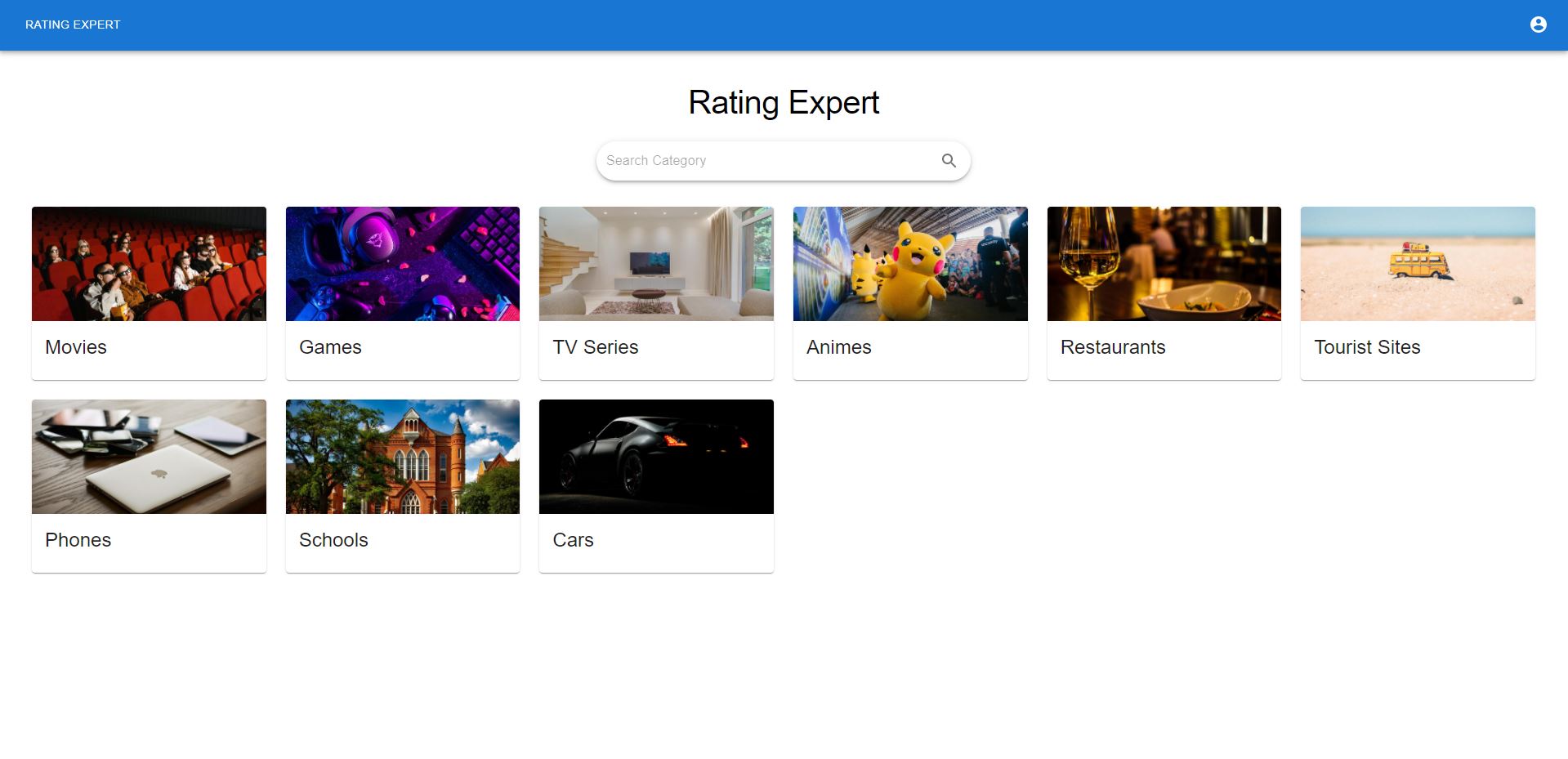Image resolution: width=1568 pixels, height=759 pixels.
Task: Select the Animes category label
Action: tap(839, 347)
